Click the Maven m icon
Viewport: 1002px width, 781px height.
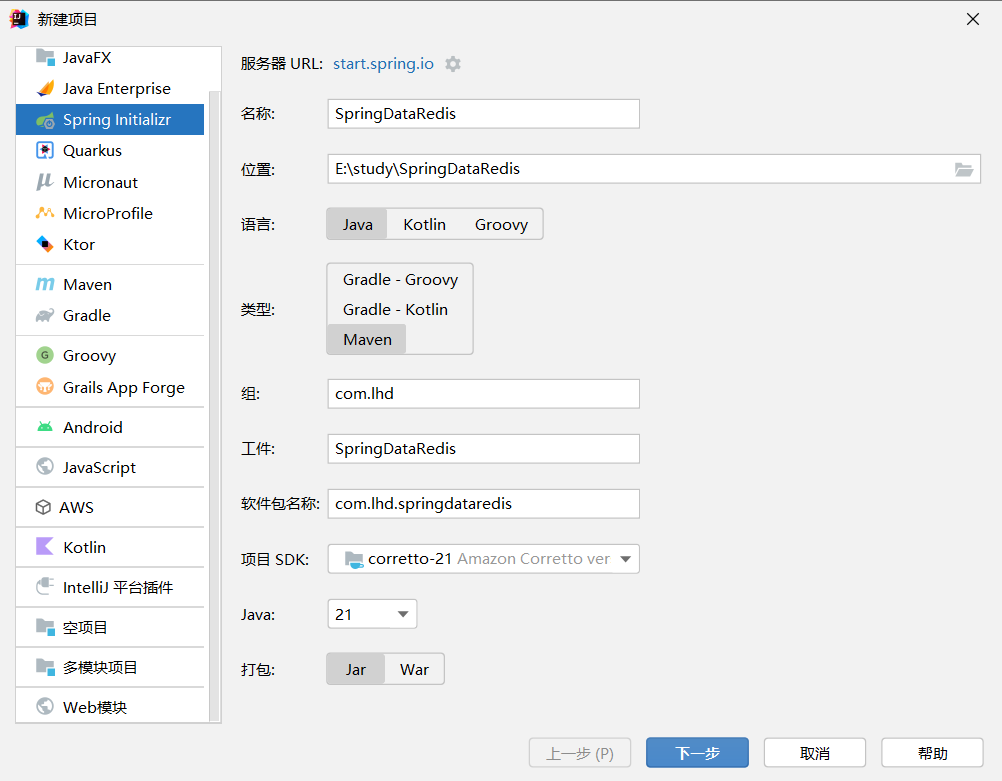[x=45, y=284]
